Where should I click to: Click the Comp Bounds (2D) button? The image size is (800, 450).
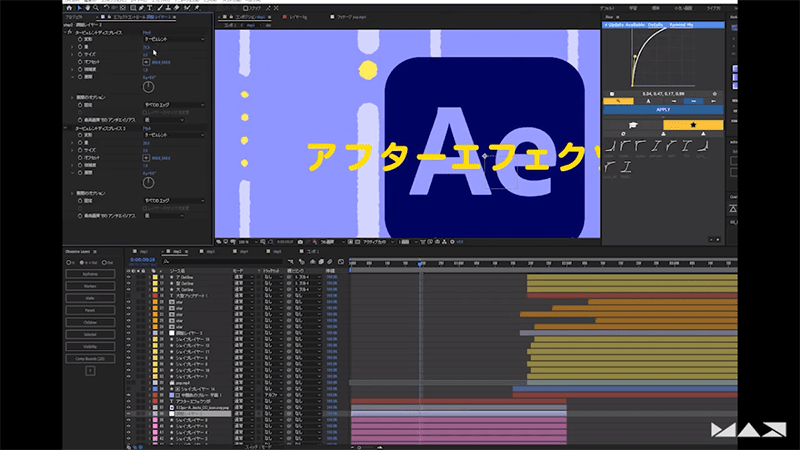point(90,359)
